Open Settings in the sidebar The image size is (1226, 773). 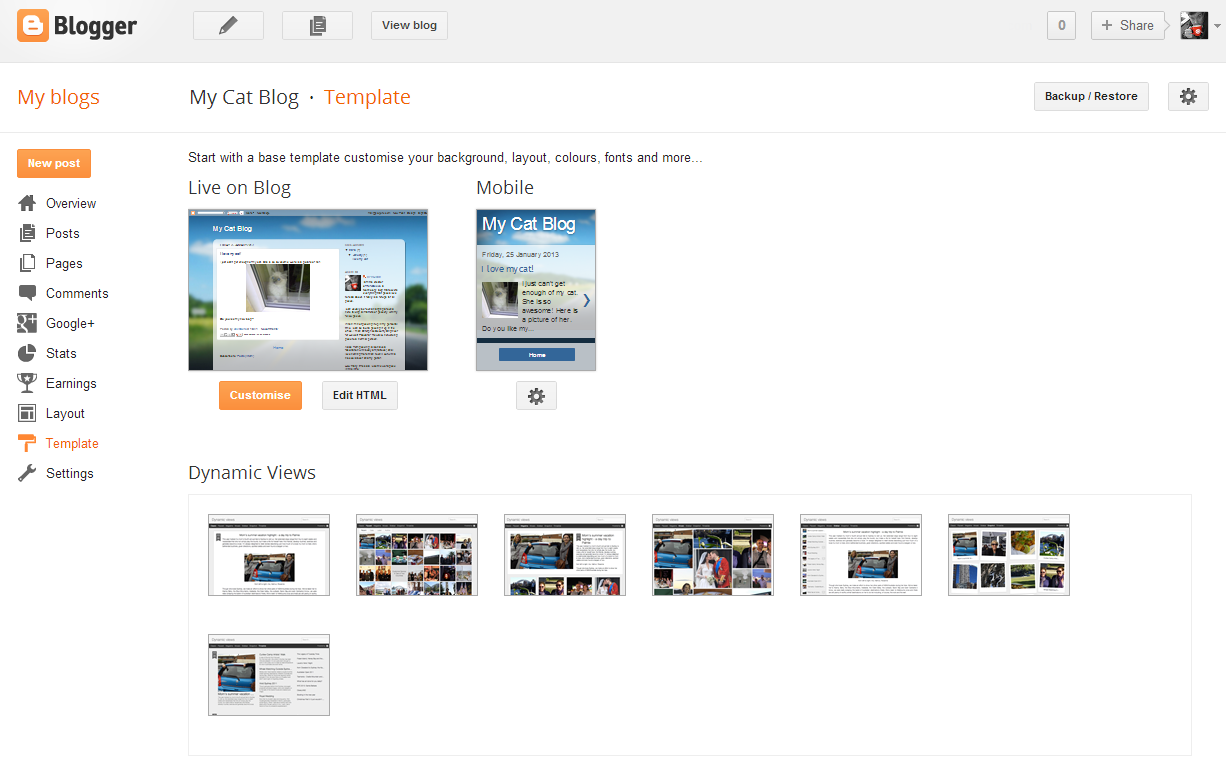pyautogui.click(x=69, y=473)
